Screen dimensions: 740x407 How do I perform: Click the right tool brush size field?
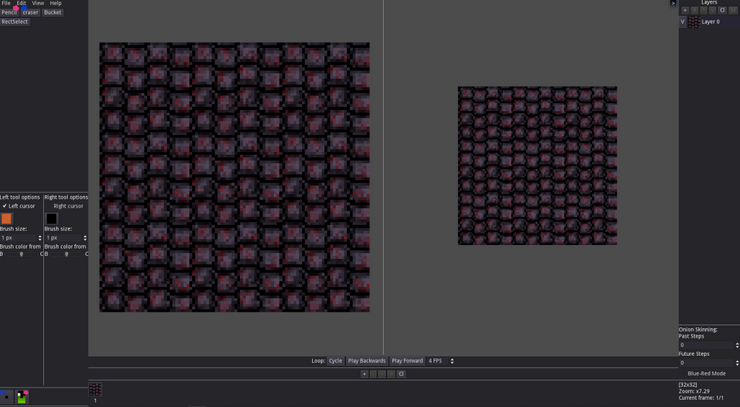64,237
